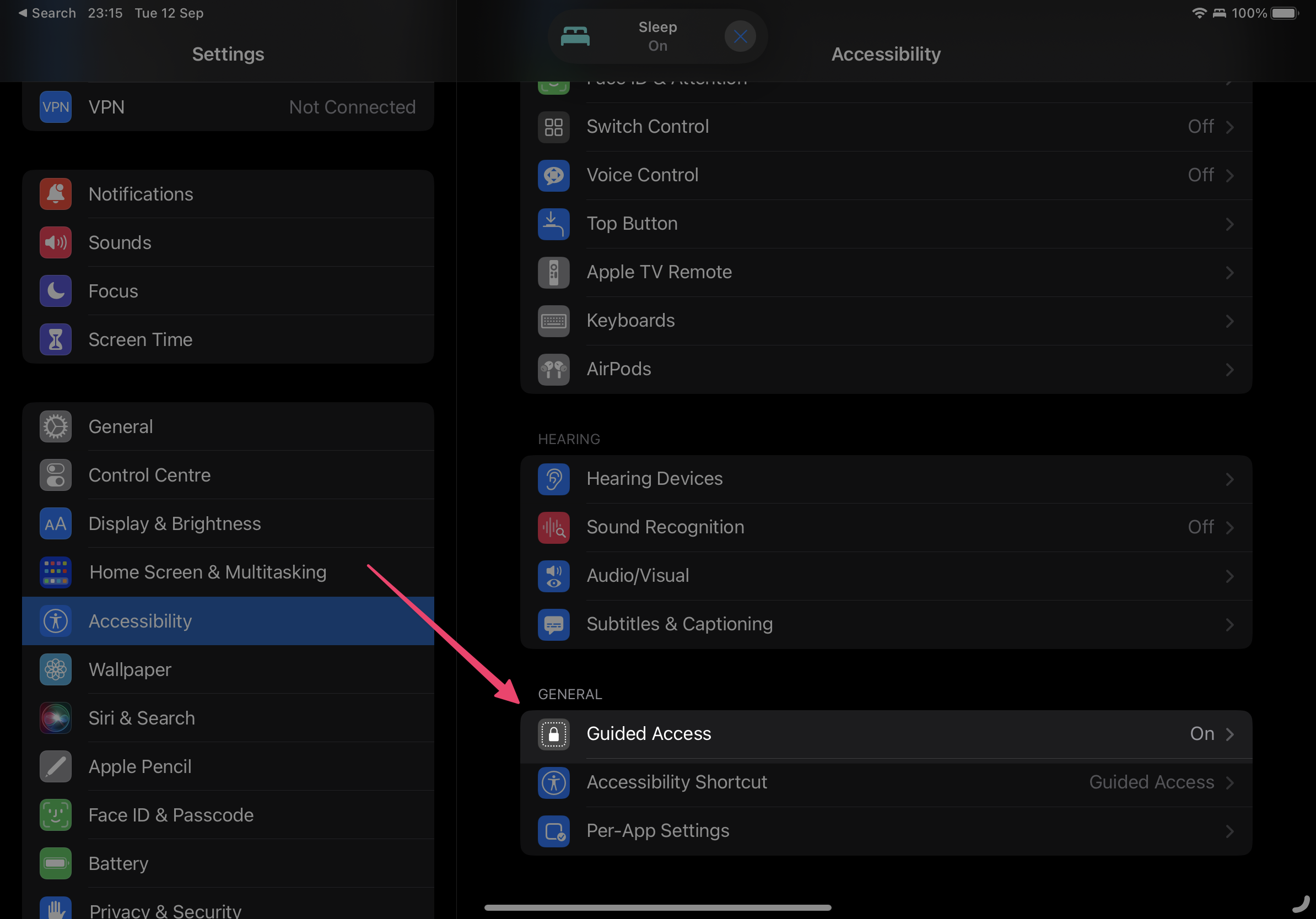
Task: Open Per-App Settings
Action: pos(885,830)
